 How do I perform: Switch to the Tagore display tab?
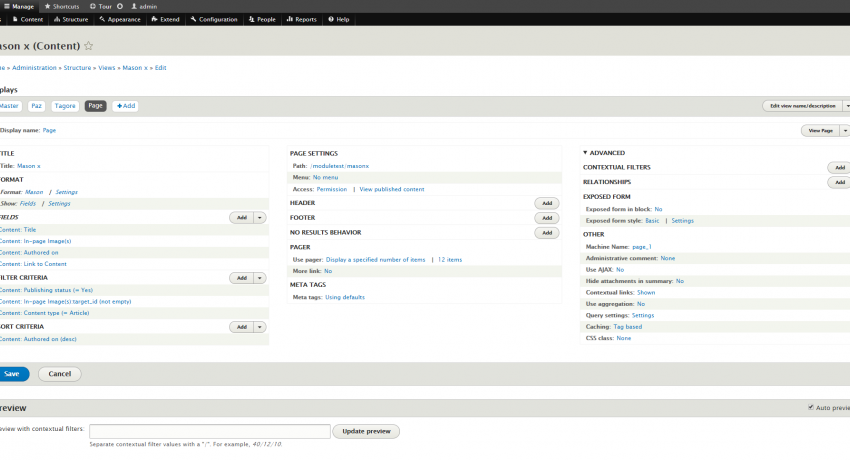65,106
